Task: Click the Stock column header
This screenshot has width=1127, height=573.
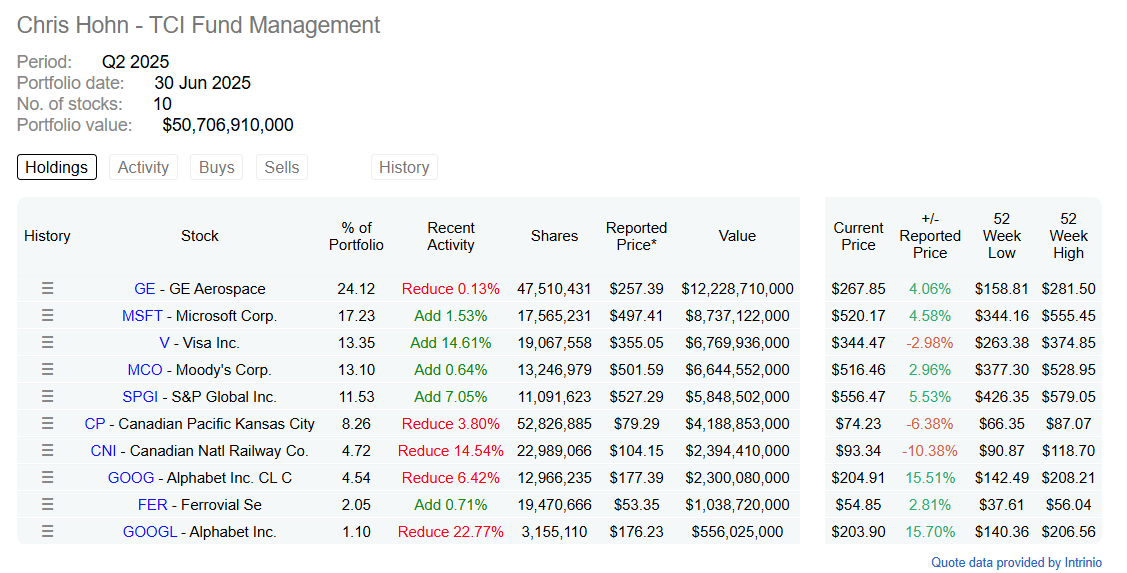Action: [200, 236]
